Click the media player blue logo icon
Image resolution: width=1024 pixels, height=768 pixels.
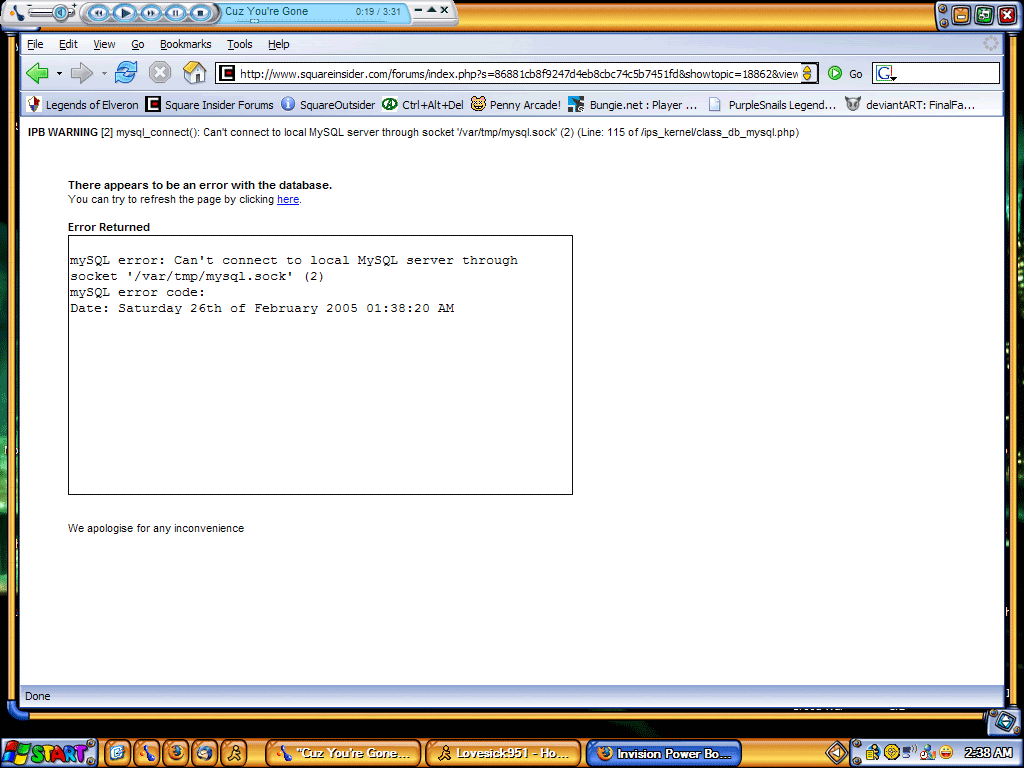tap(17, 12)
